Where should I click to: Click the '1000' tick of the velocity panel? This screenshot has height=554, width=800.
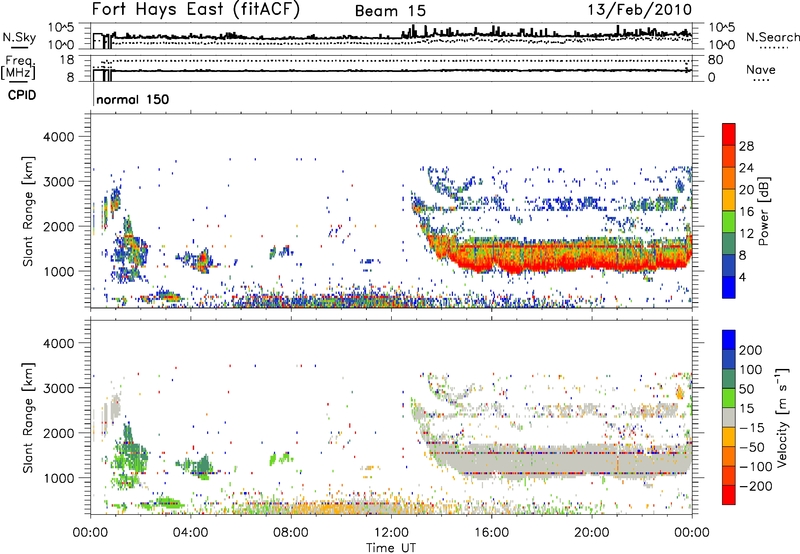coord(58,478)
